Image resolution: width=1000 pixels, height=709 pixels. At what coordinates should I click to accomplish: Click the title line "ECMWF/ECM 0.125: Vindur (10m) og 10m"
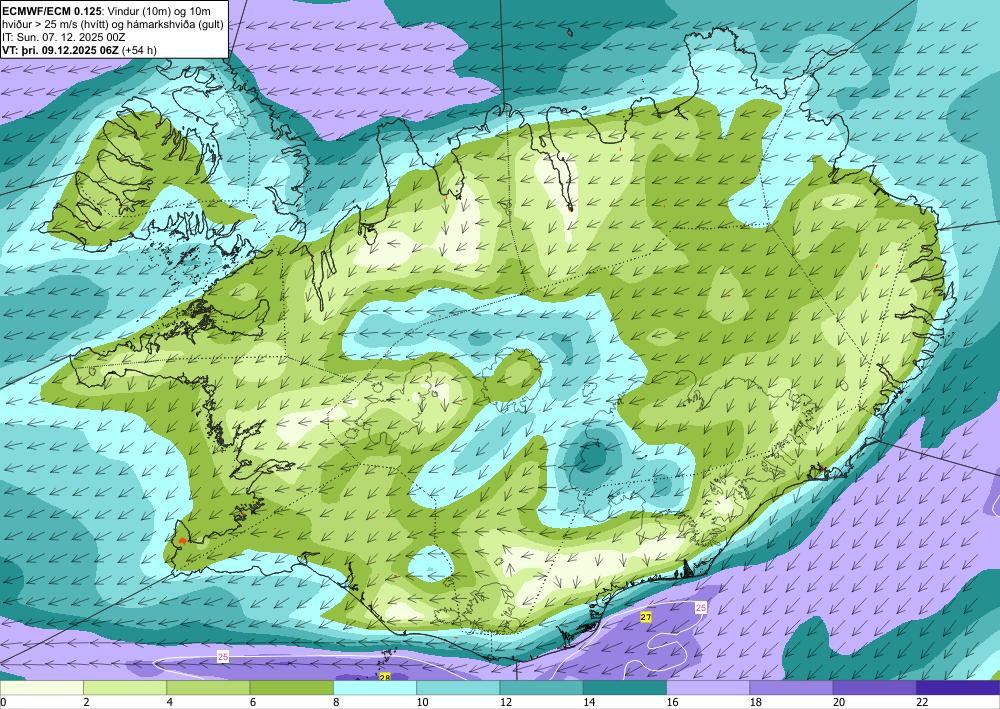coord(107,11)
